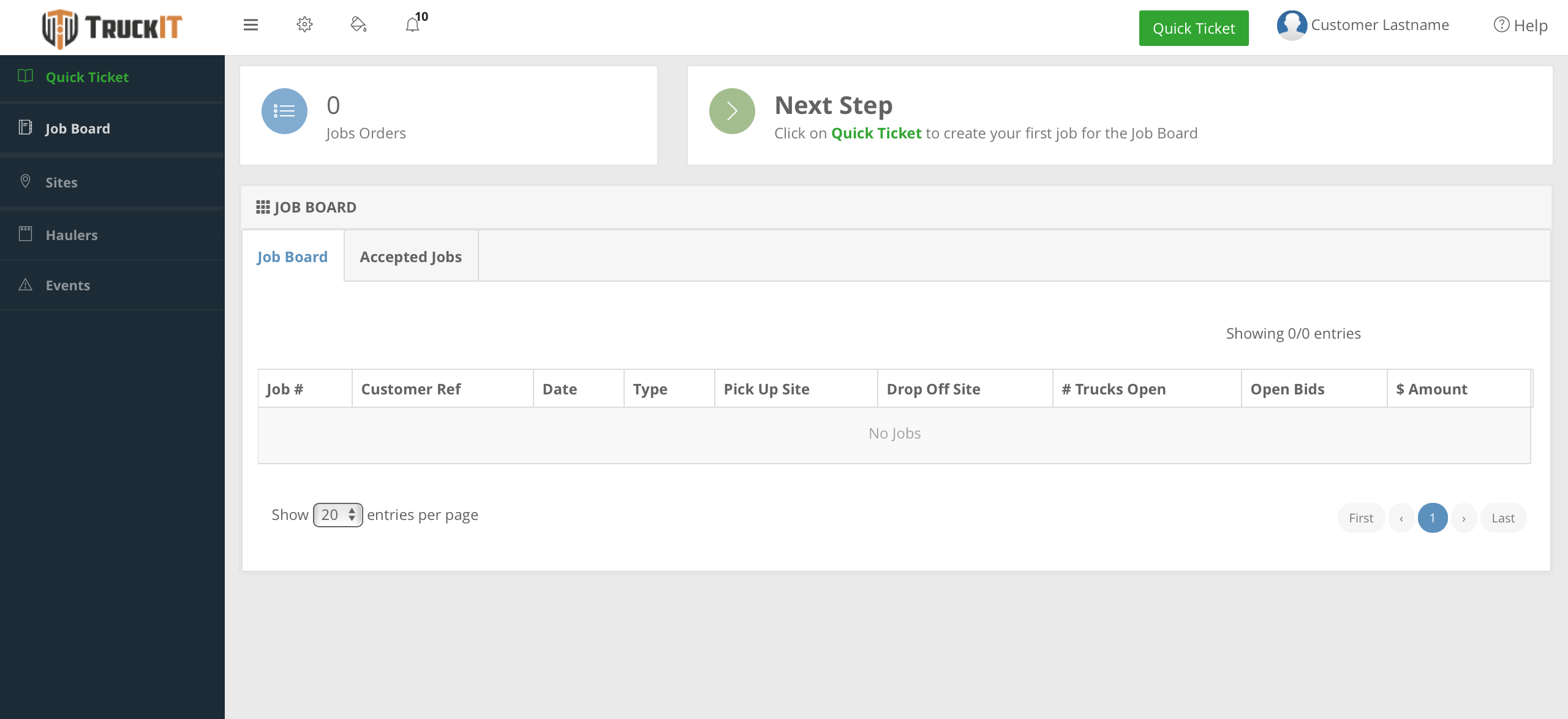This screenshot has width=1568, height=719.
Task: Open the entries per page dropdown
Action: tap(338, 515)
